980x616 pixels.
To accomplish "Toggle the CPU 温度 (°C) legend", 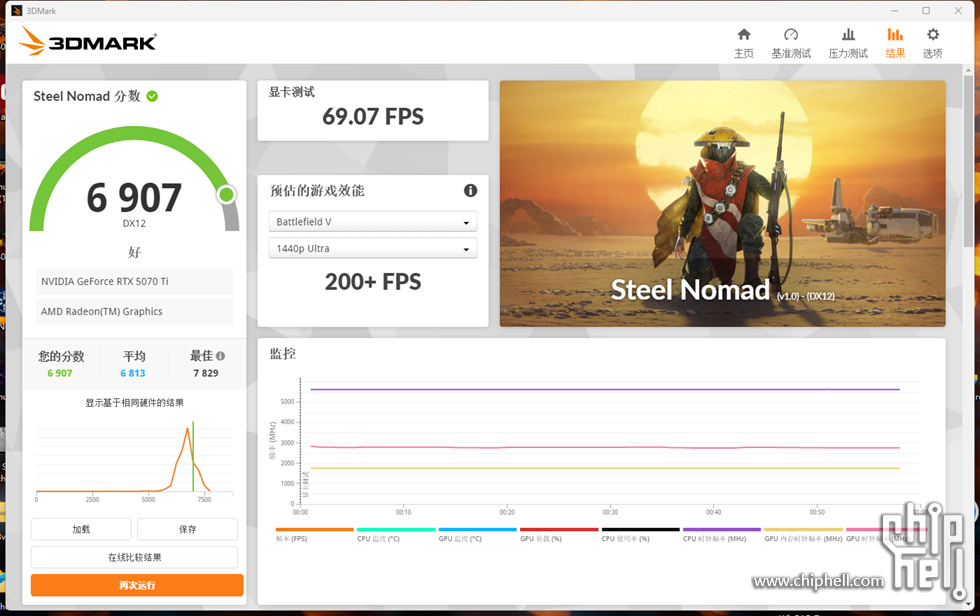I will coord(396,535).
